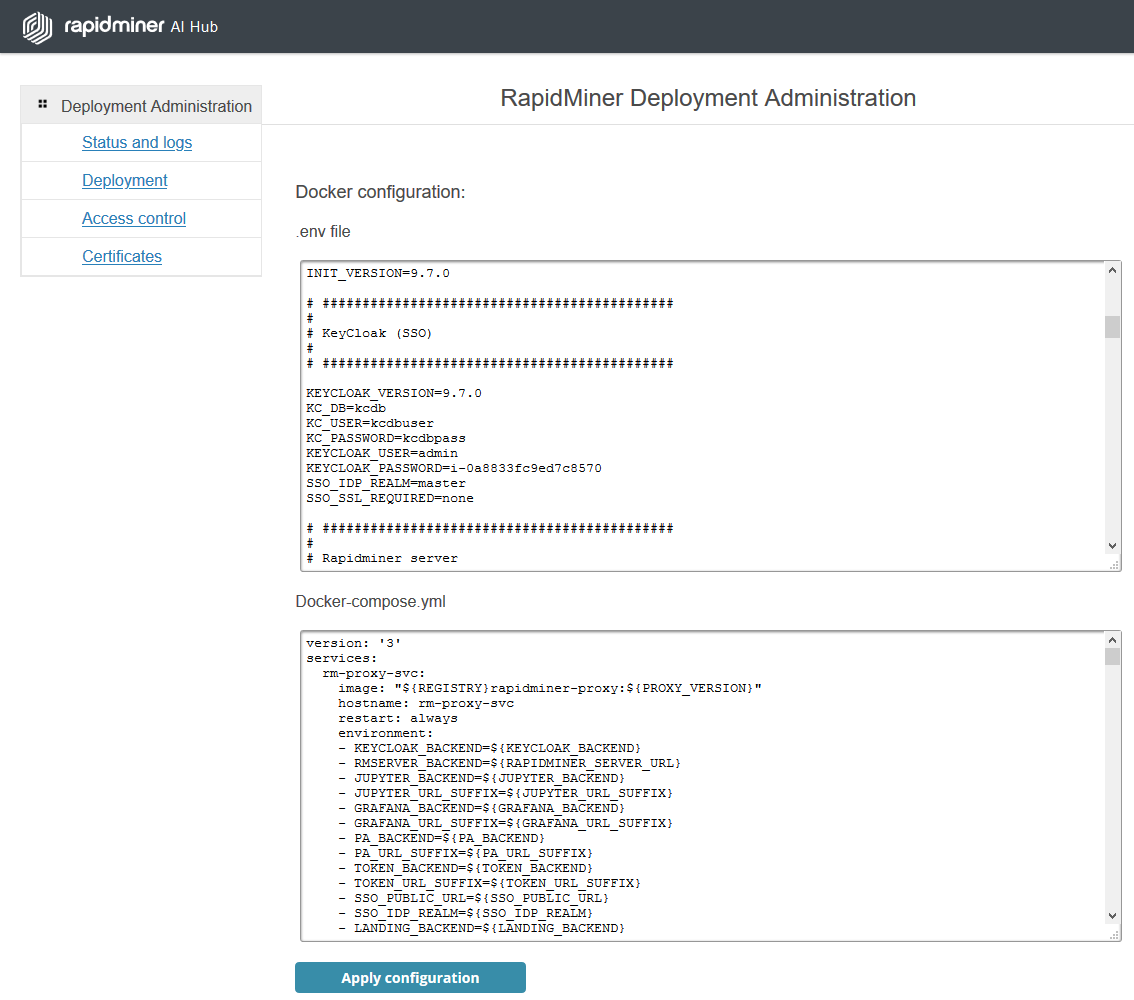The width and height of the screenshot is (1134, 1000).
Task: Click the grid icon beside Deployment Administration
Action: (x=42, y=103)
